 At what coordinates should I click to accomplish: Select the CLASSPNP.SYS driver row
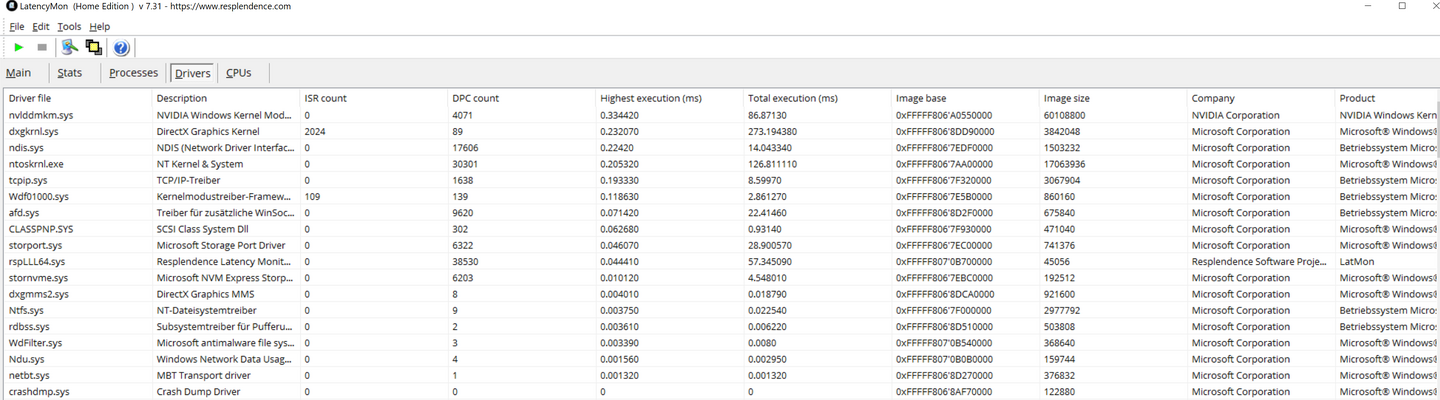(x=720, y=229)
